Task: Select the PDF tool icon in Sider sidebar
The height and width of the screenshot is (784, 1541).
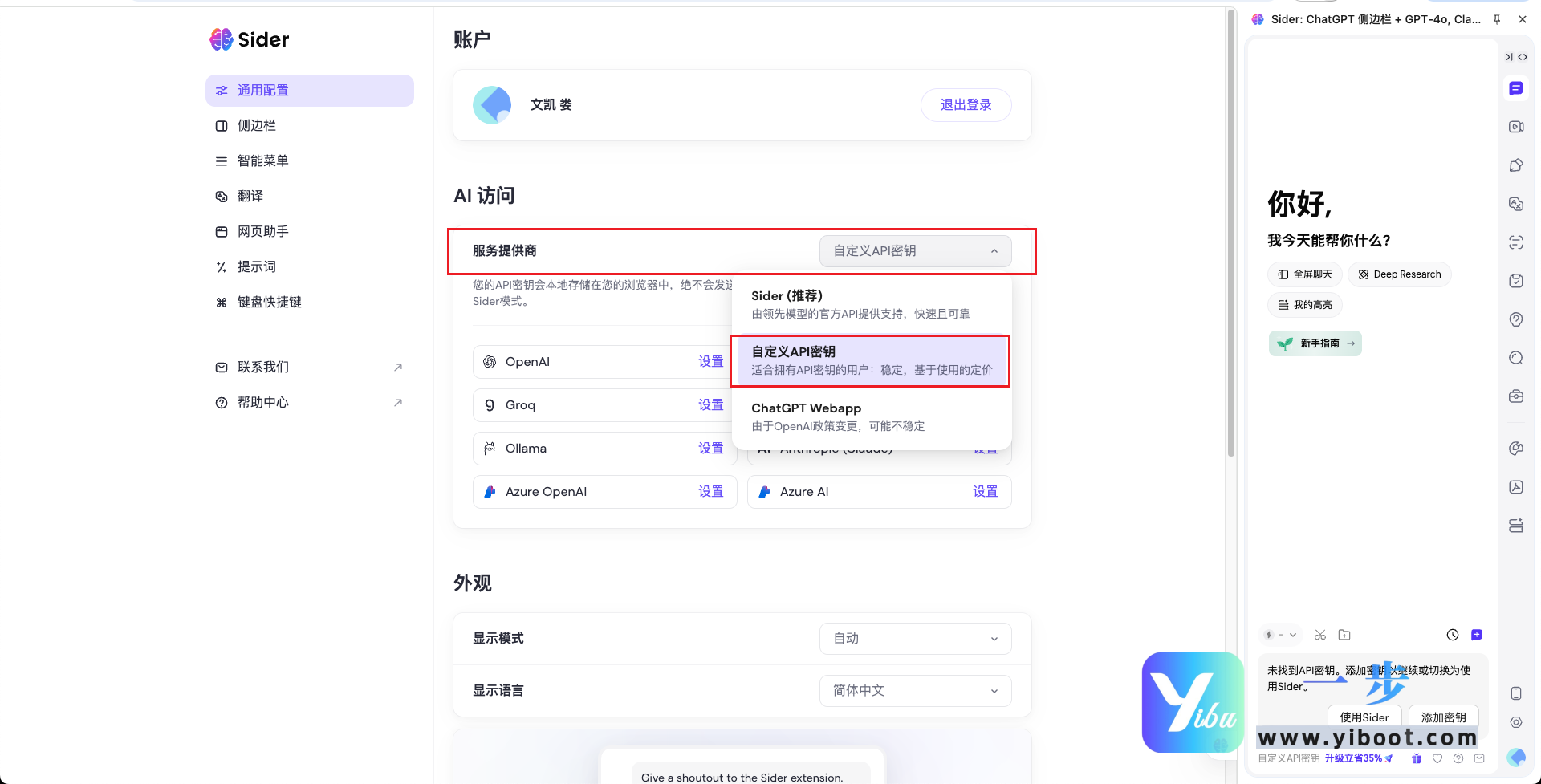Action: pos(1517,487)
